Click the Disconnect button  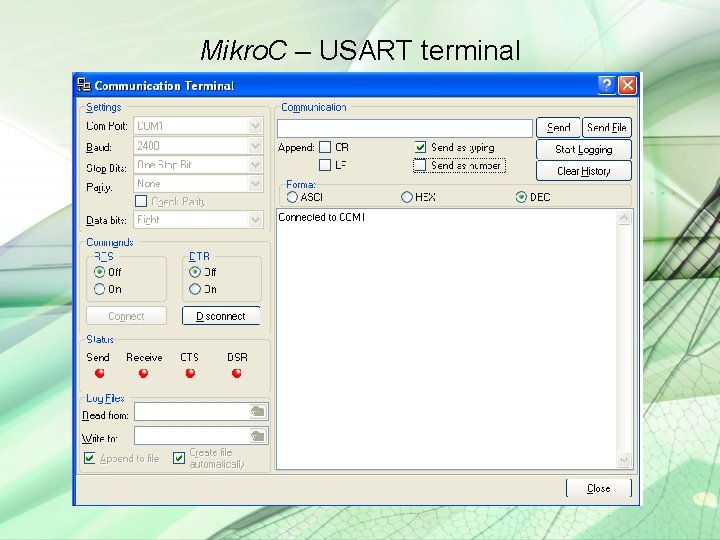pyautogui.click(x=221, y=316)
